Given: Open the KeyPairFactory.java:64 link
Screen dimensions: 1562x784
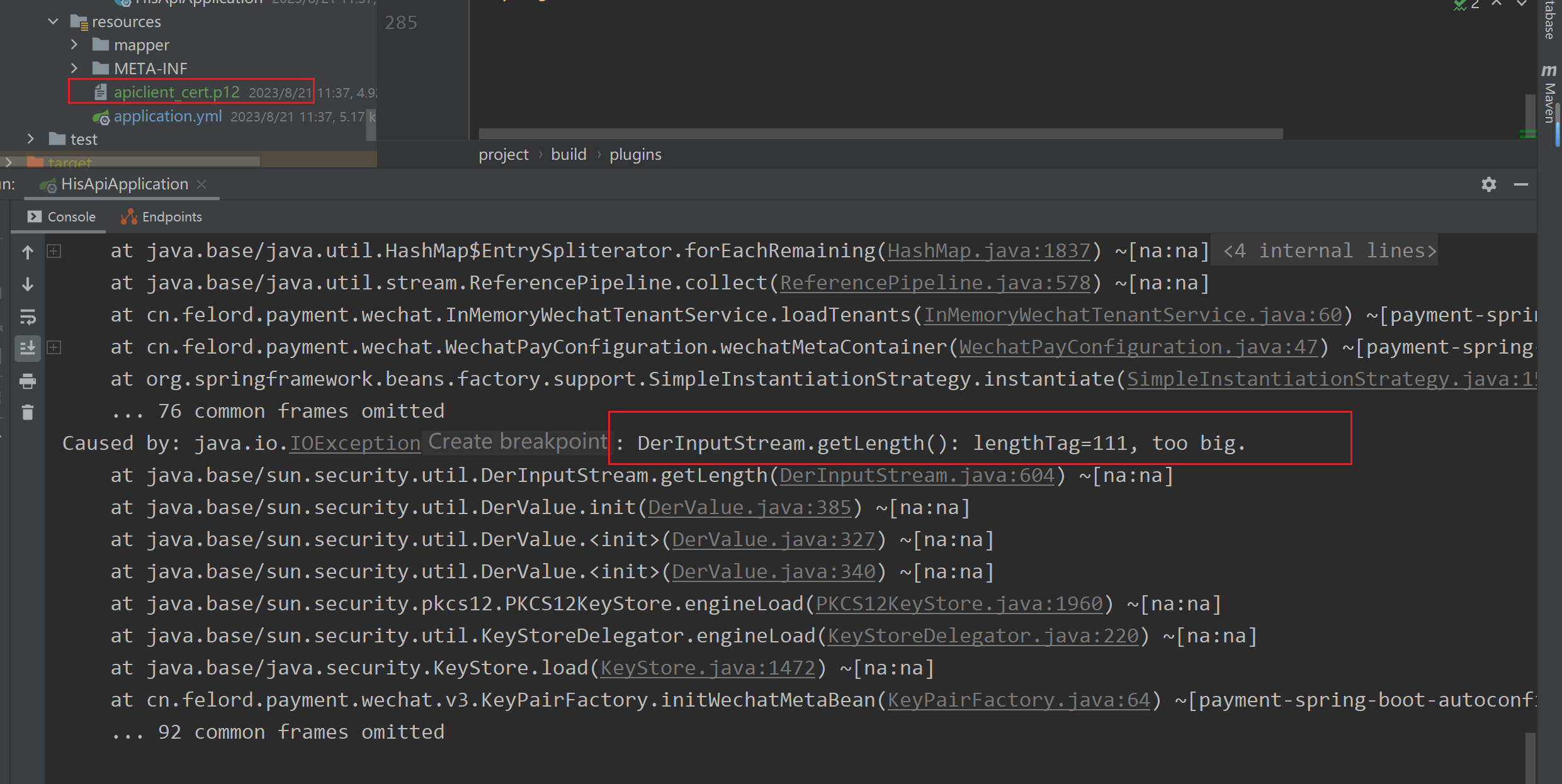Looking at the screenshot, I should click(1019, 700).
